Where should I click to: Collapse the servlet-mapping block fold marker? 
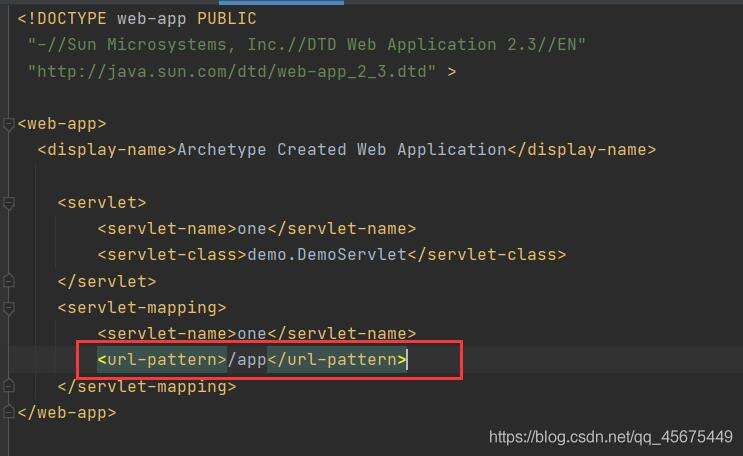[9, 307]
